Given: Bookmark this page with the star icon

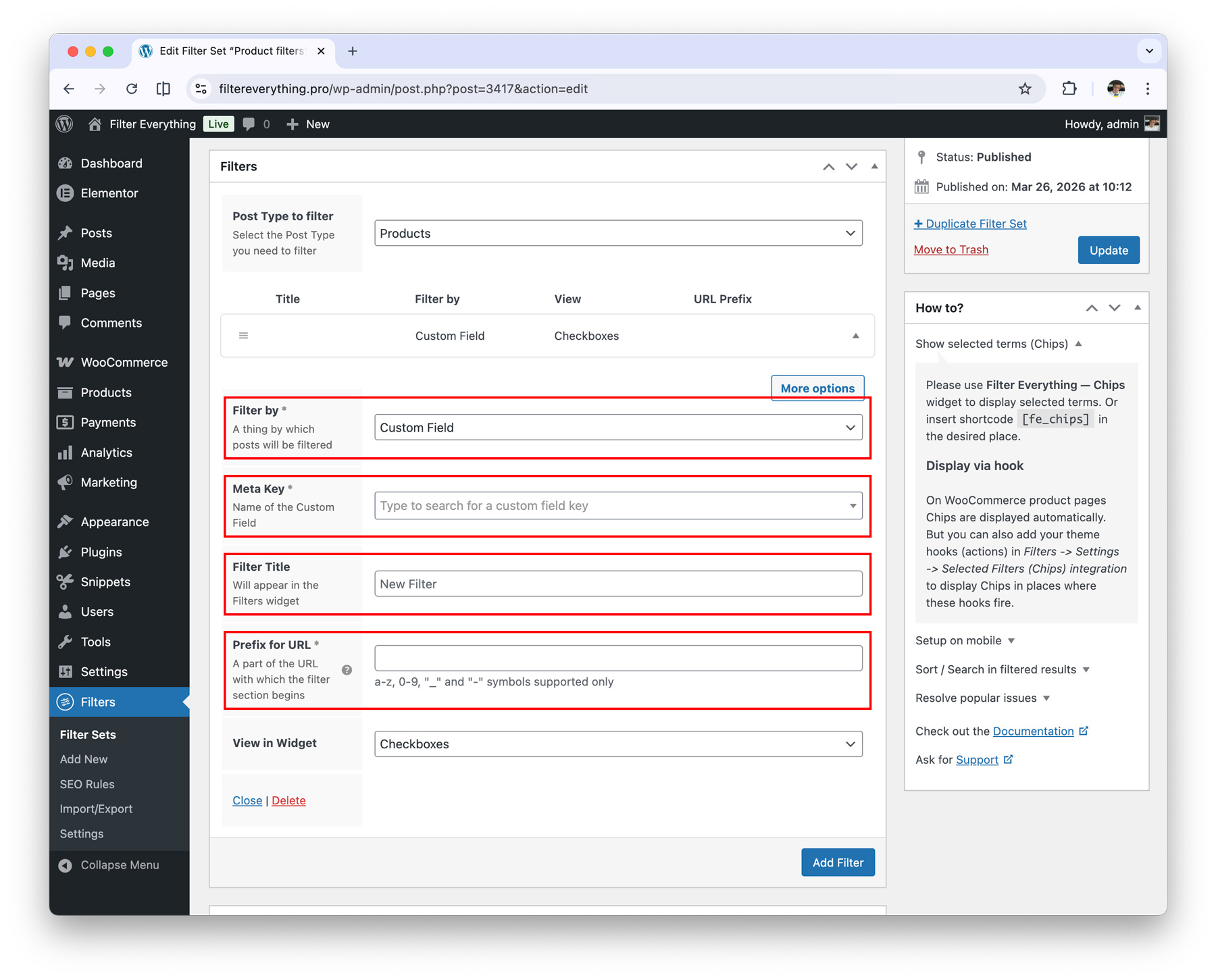Looking at the screenshot, I should tap(1025, 89).
